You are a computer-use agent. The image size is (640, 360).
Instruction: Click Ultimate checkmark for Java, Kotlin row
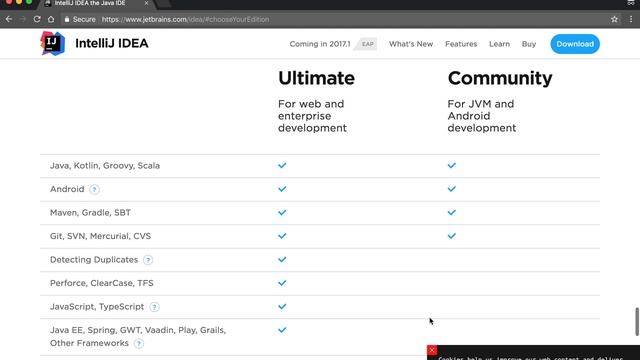[x=282, y=165]
